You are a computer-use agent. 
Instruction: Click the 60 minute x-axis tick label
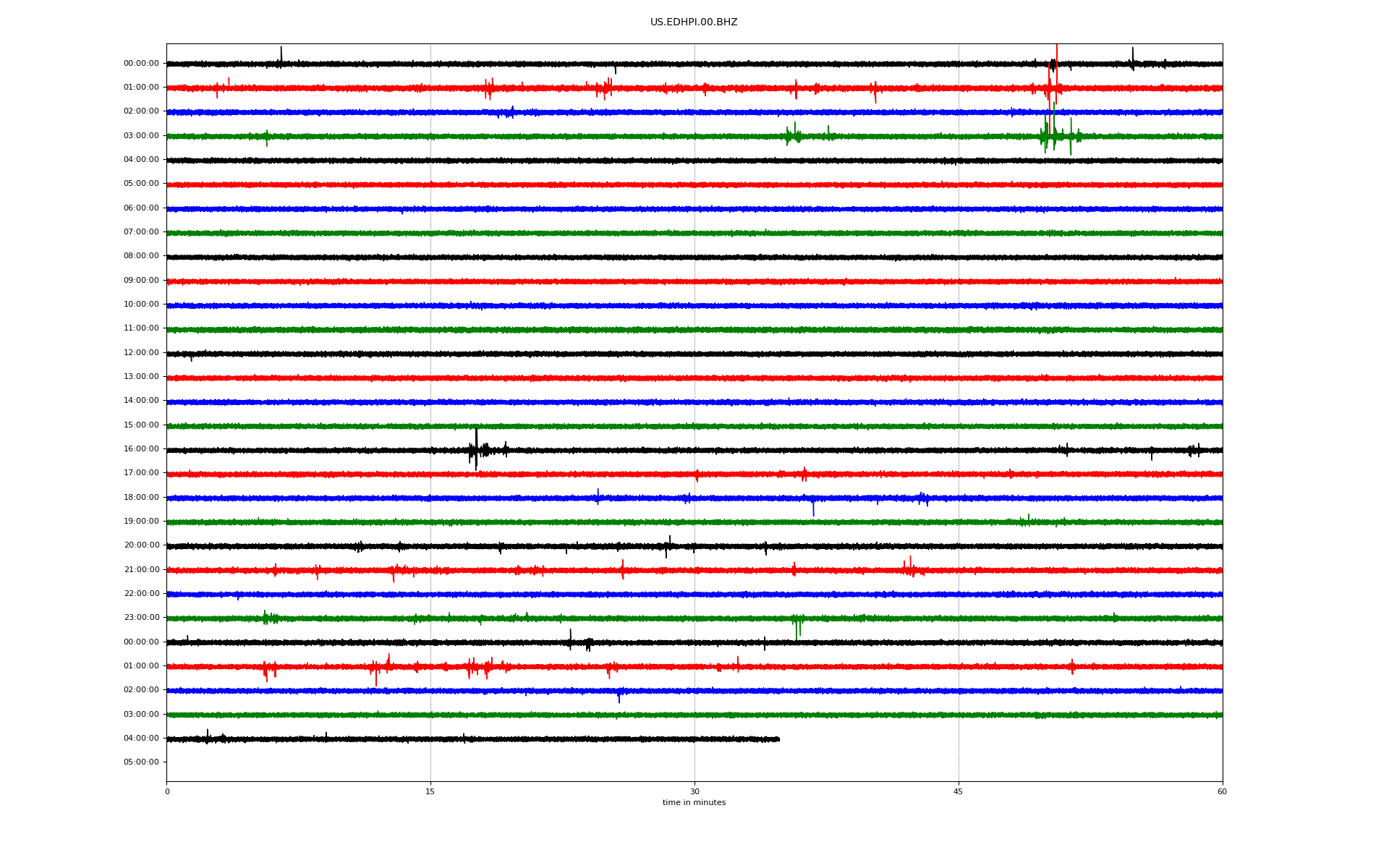(1221, 791)
